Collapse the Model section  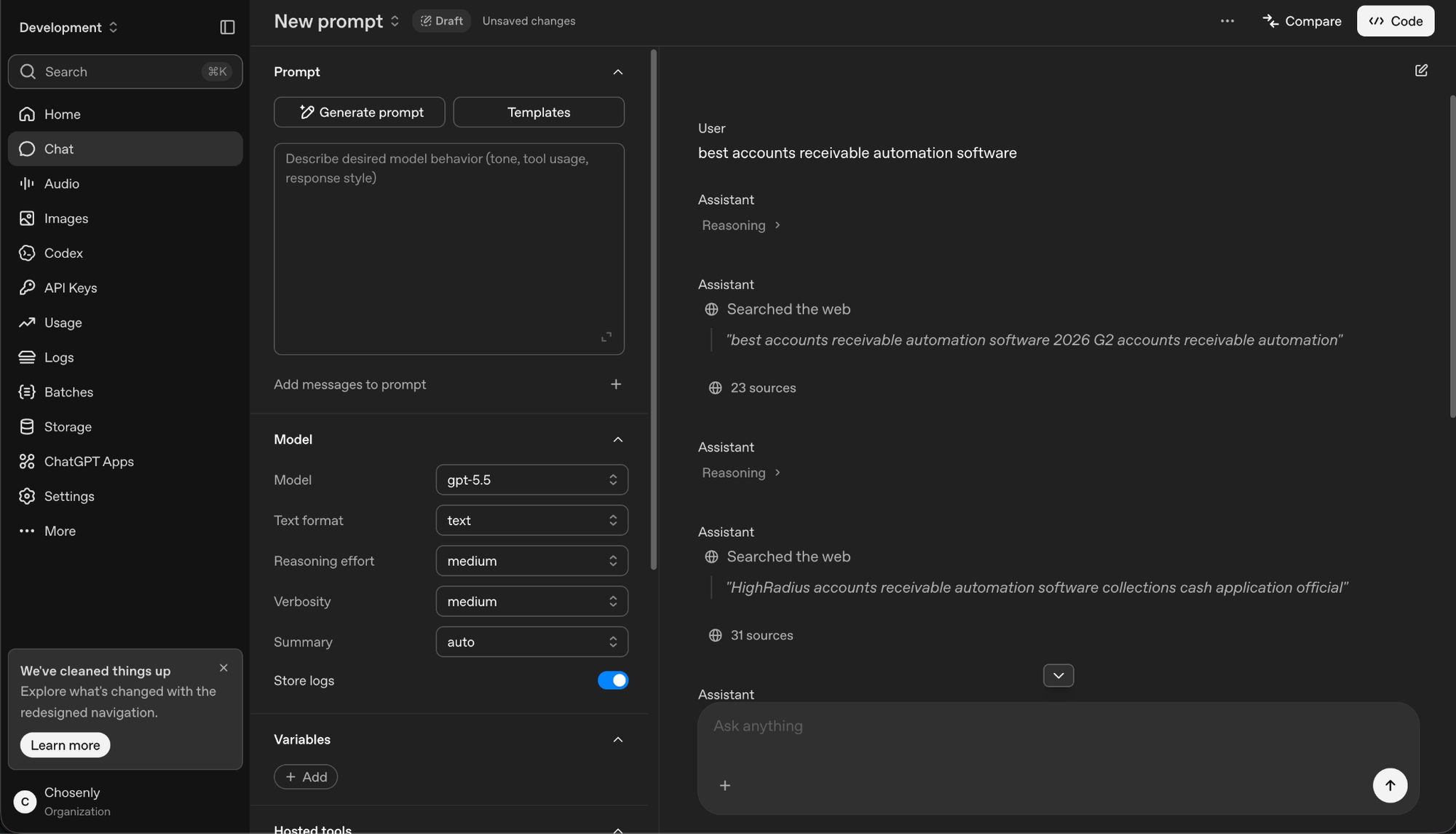pyautogui.click(x=617, y=439)
